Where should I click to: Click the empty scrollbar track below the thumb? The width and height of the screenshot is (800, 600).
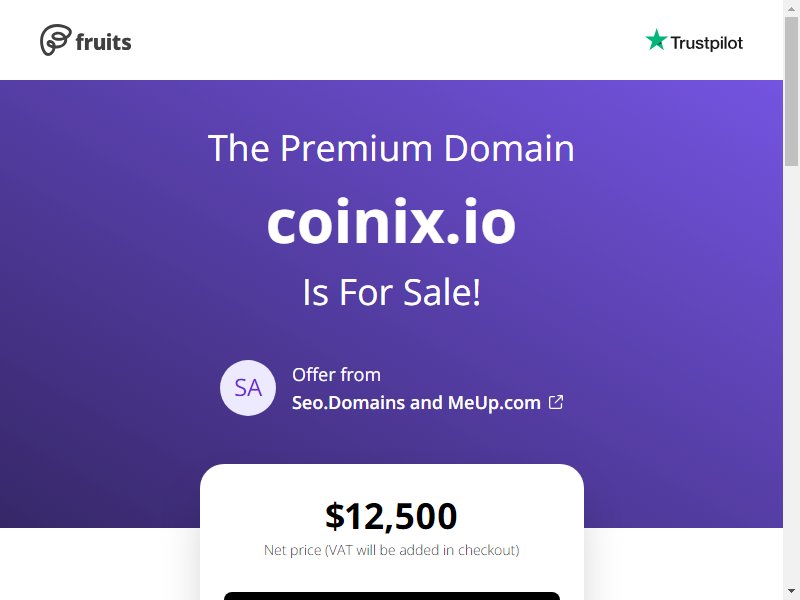pyautogui.click(x=791, y=375)
